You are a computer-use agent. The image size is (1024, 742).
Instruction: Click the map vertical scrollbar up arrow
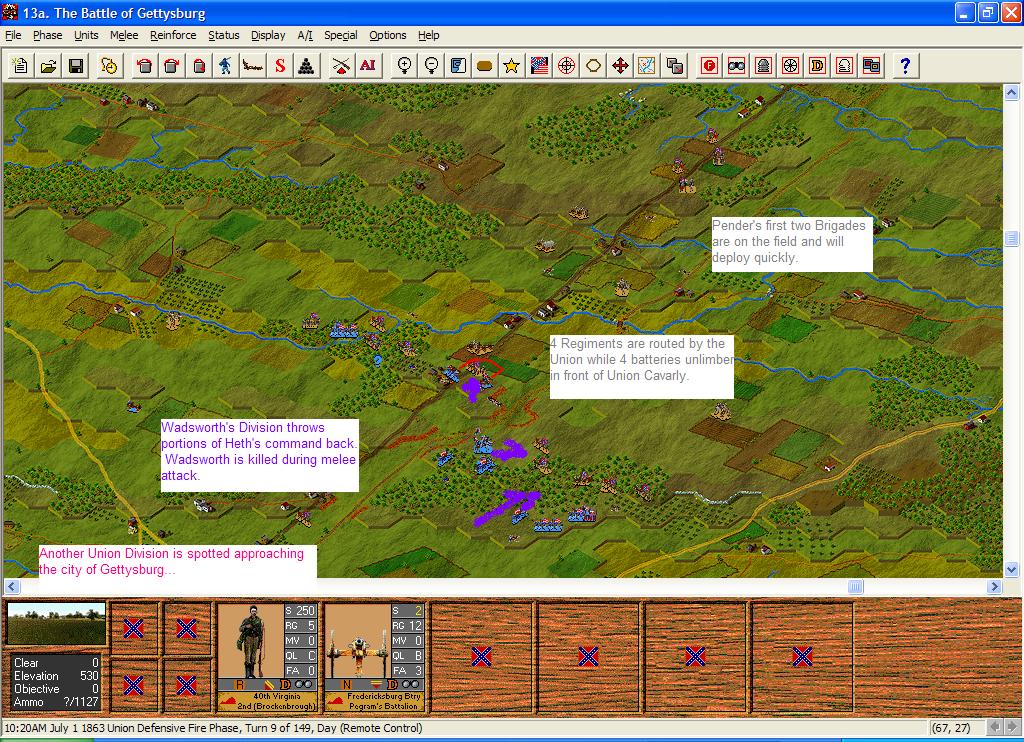tap(1012, 93)
